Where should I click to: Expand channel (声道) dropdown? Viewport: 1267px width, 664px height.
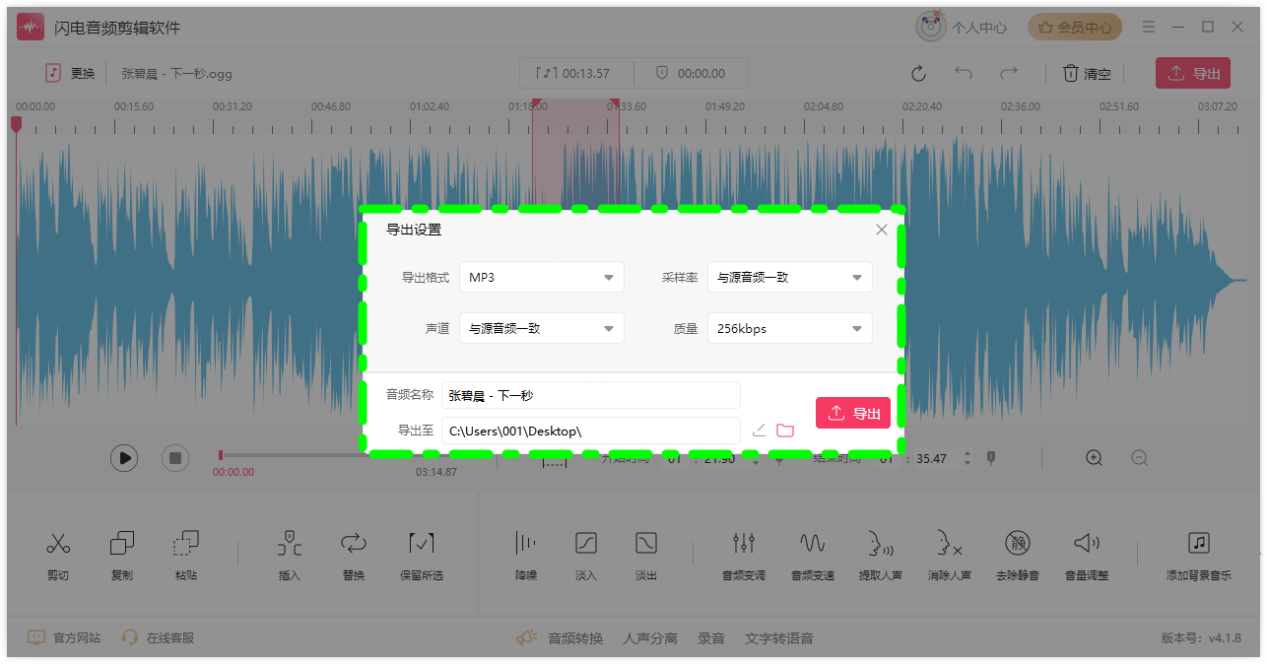[x=541, y=328]
